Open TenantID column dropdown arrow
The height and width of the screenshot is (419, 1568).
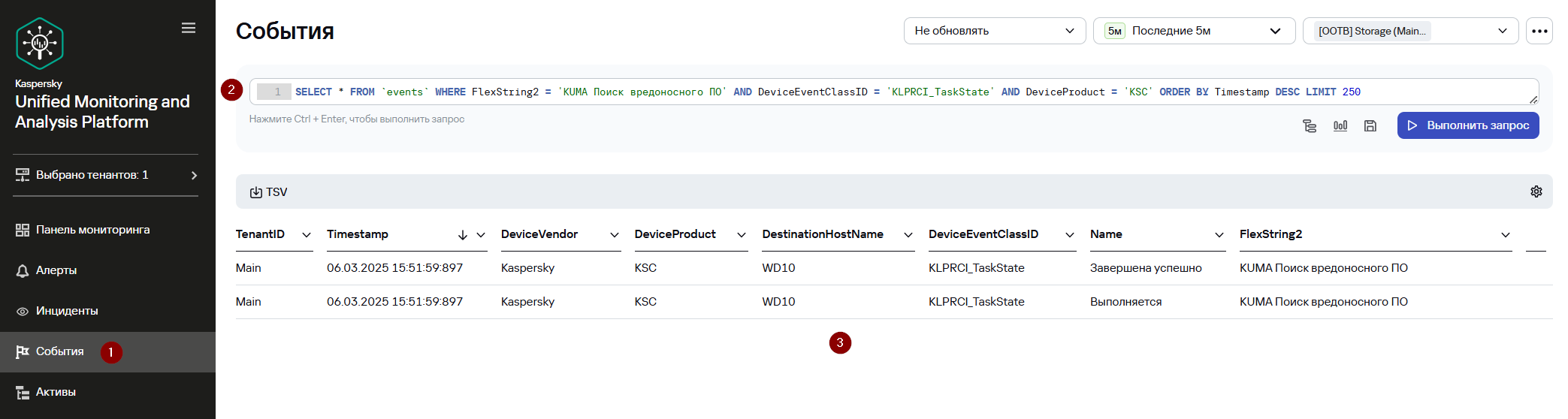click(307, 235)
